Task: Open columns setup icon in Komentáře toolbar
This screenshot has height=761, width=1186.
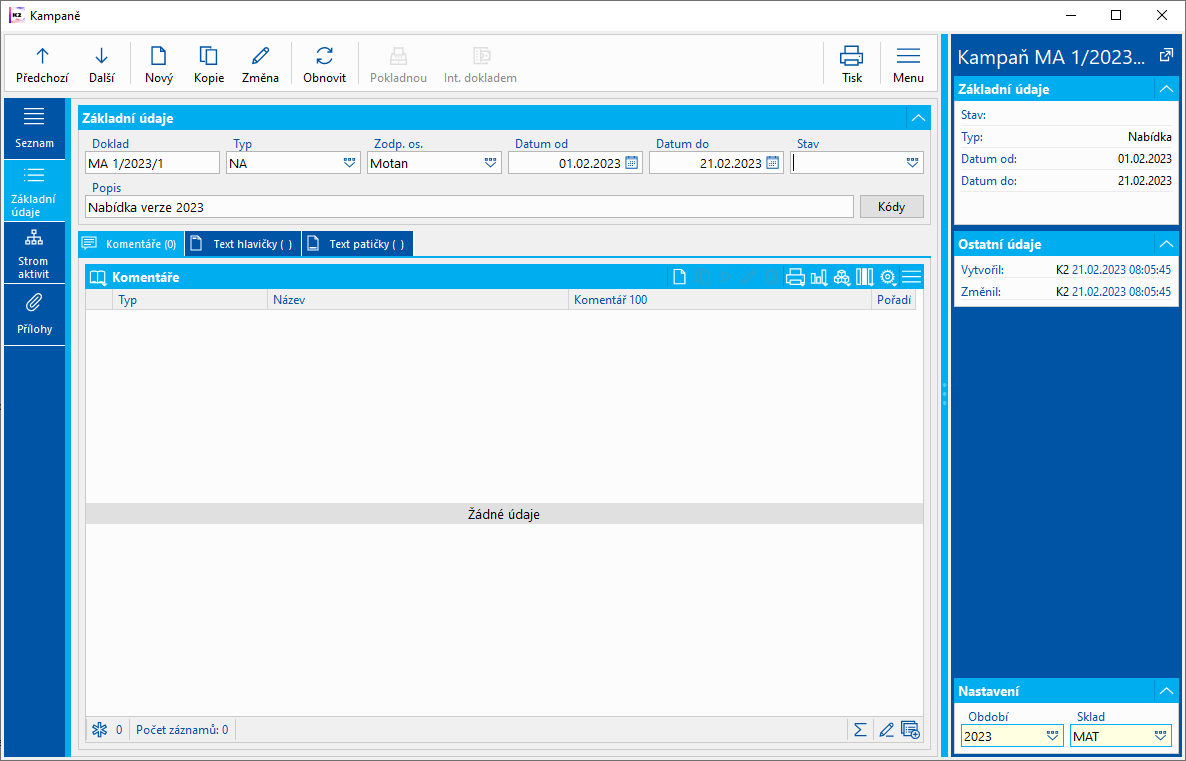Action: pyautogui.click(x=865, y=278)
